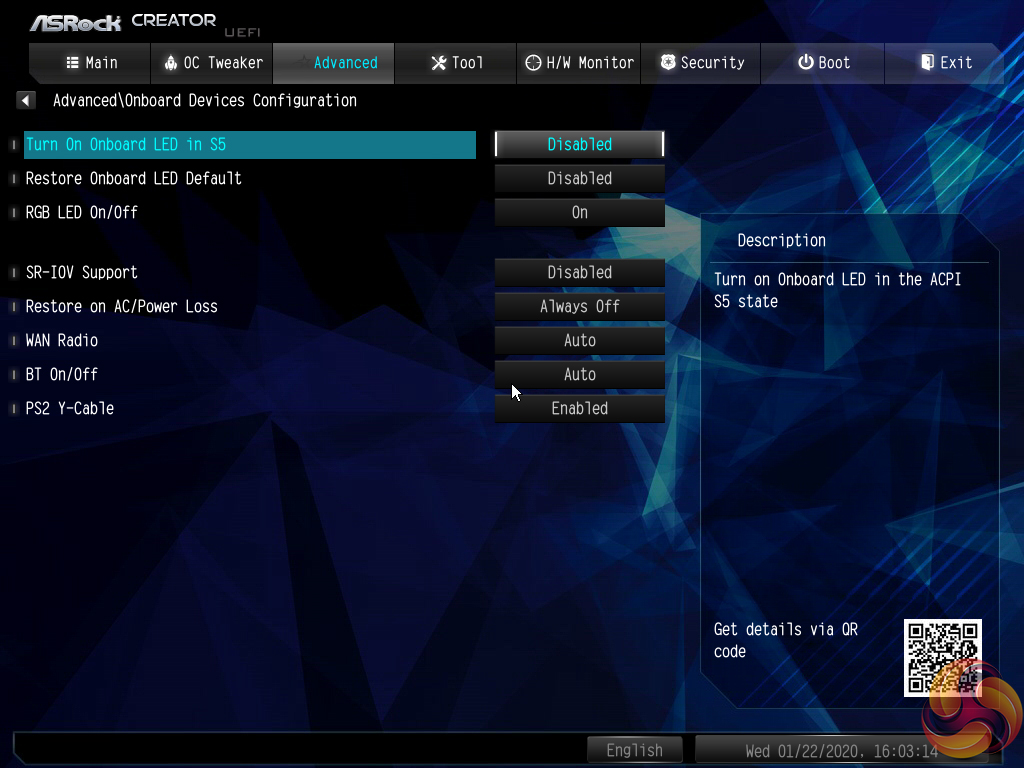The image size is (1024, 768).
Task: Click the H/W Monitor gauge icon
Action: (x=533, y=63)
